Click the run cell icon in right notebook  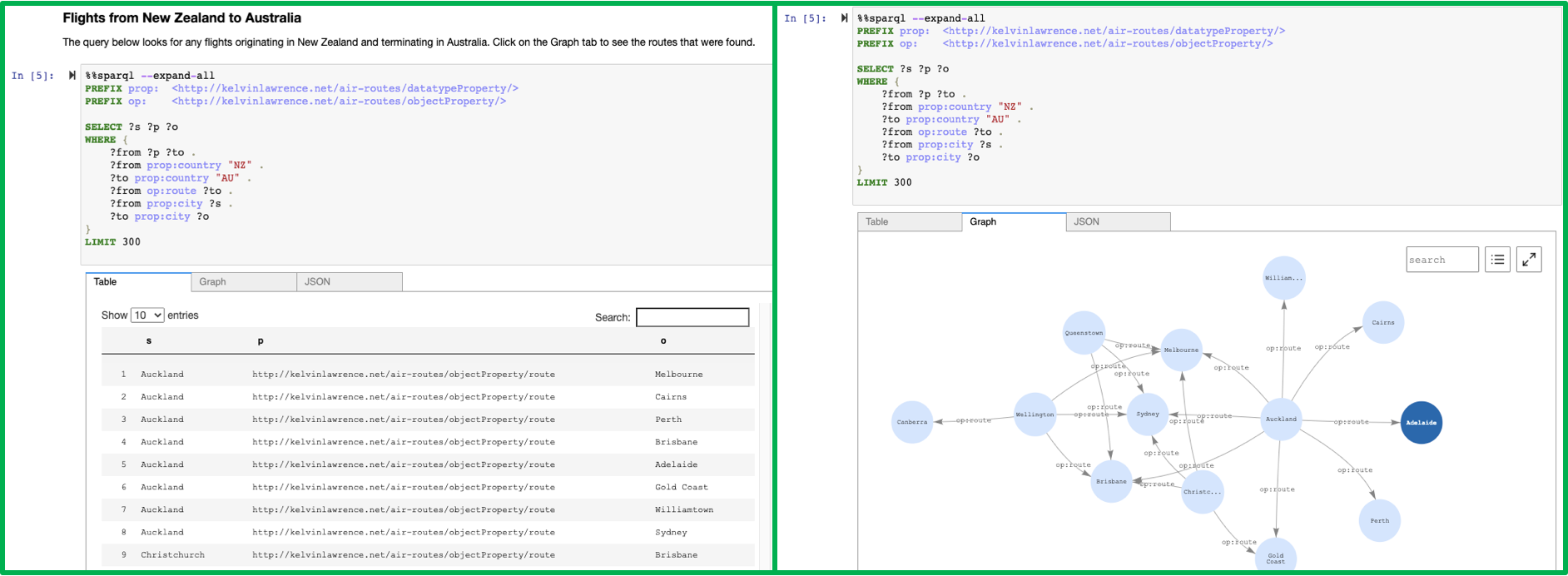pyautogui.click(x=845, y=17)
